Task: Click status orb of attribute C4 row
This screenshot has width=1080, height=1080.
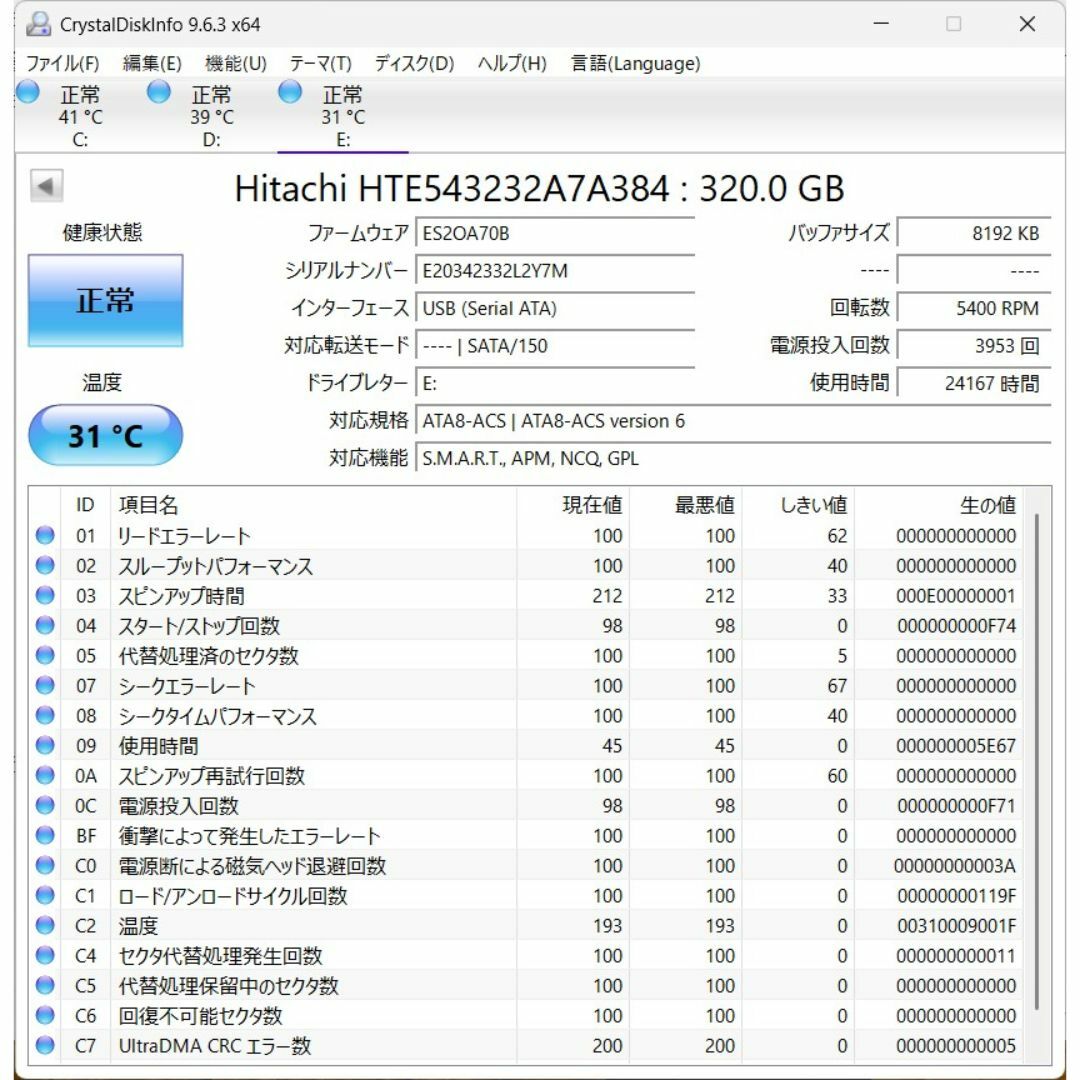Action: point(45,955)
